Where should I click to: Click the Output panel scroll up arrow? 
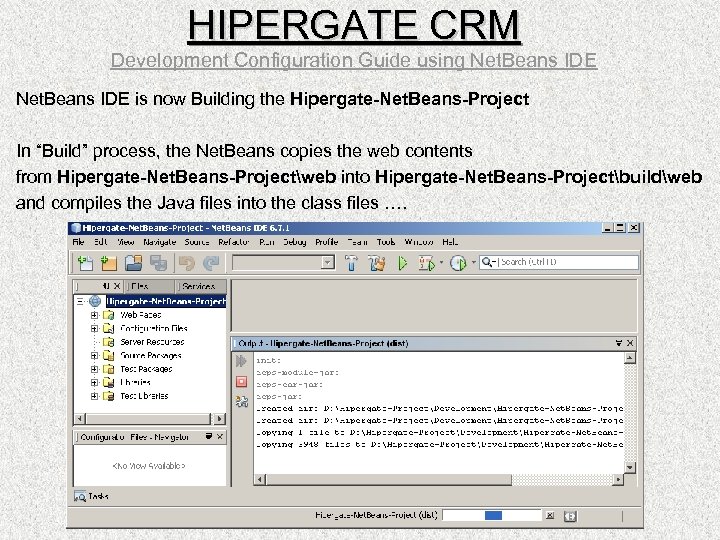[630, 358]
